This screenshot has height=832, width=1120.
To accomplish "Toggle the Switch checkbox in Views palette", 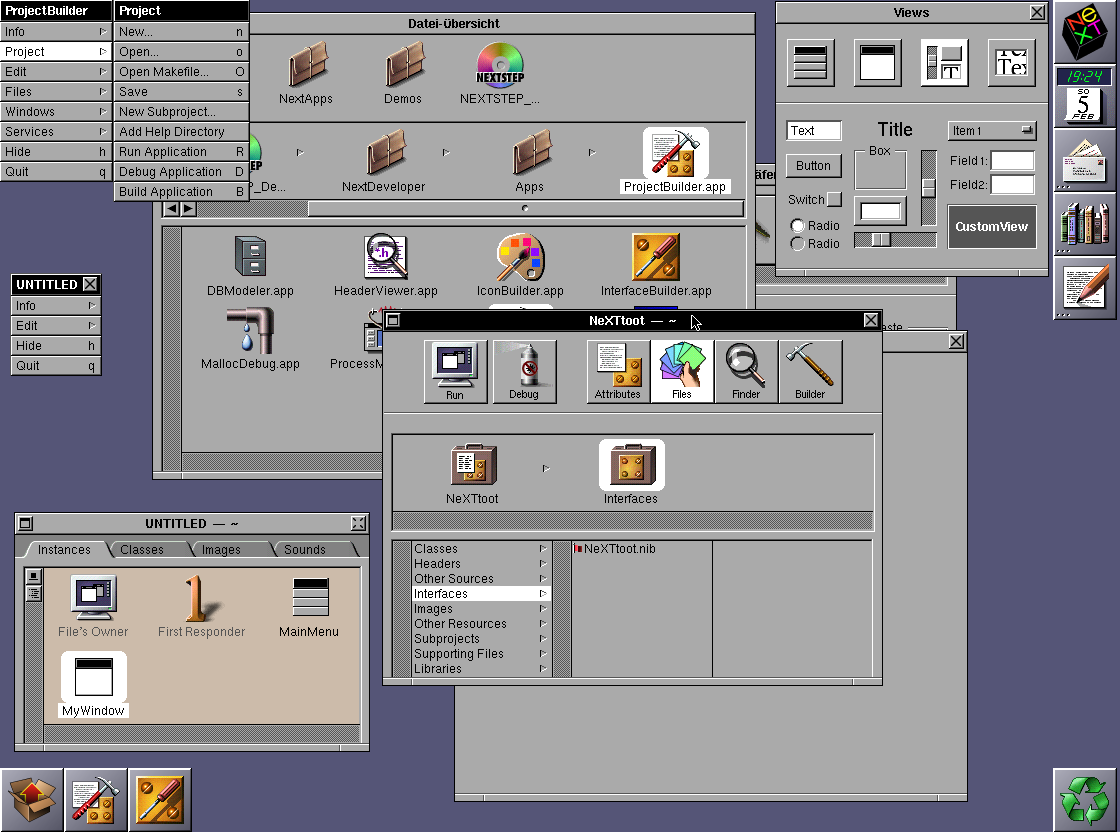I will (x=834, y=199).
